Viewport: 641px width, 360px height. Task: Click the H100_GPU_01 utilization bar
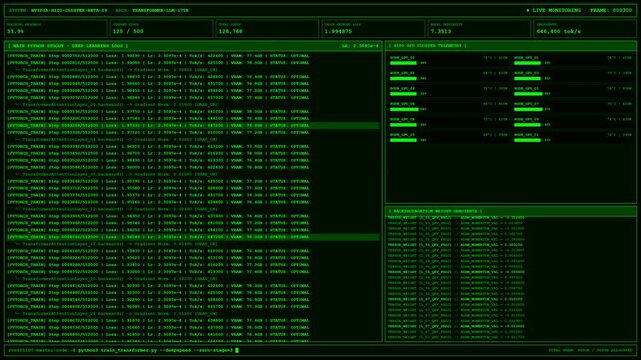point(527,63)
